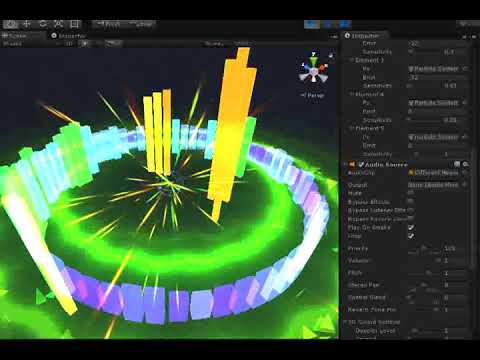480x360 pixels.
Task: Toggle the Pivot handle position button
Action: 108,24
